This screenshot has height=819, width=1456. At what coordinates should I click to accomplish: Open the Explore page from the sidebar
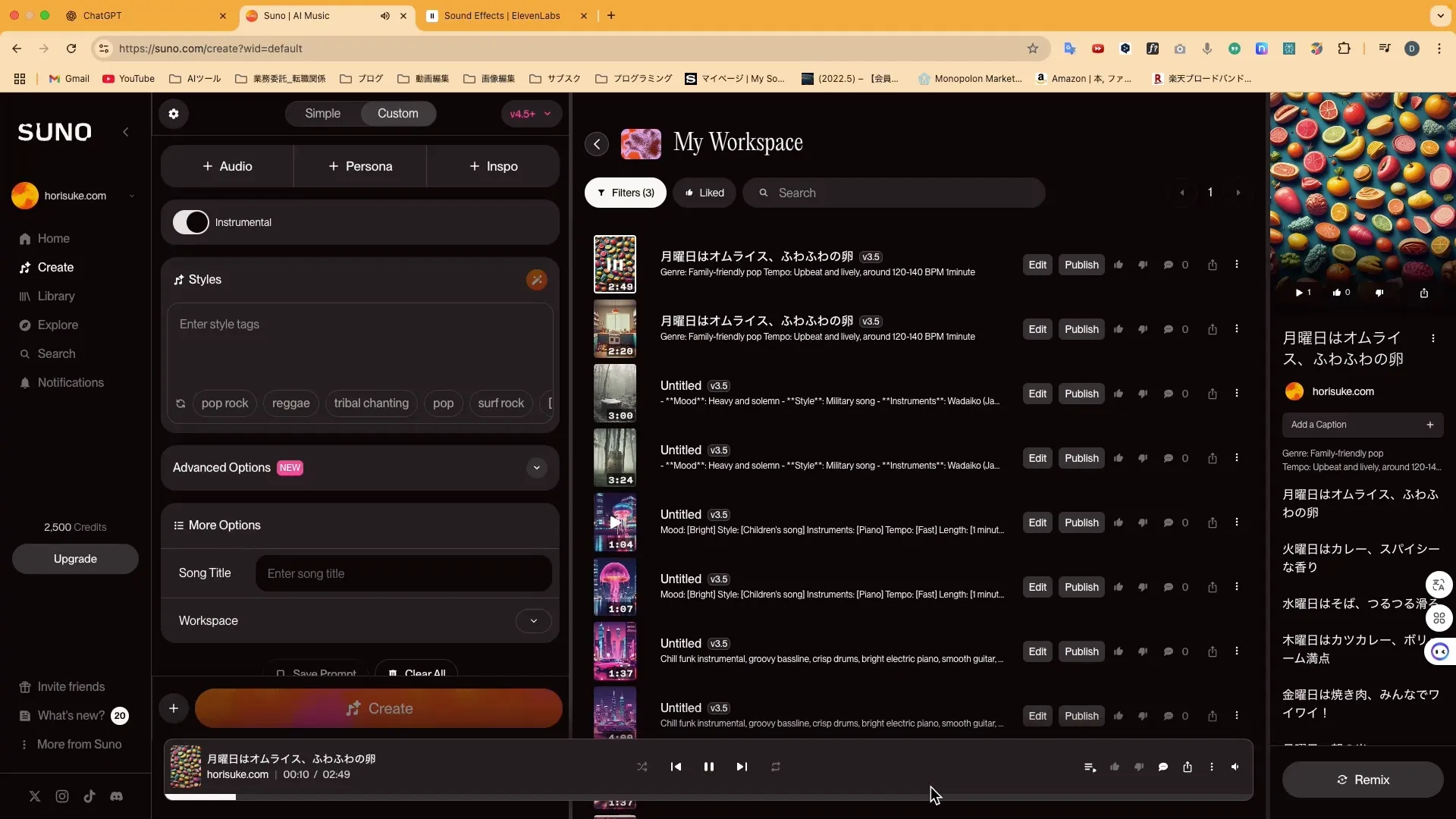pyautogui.click(x=58, y=325)
